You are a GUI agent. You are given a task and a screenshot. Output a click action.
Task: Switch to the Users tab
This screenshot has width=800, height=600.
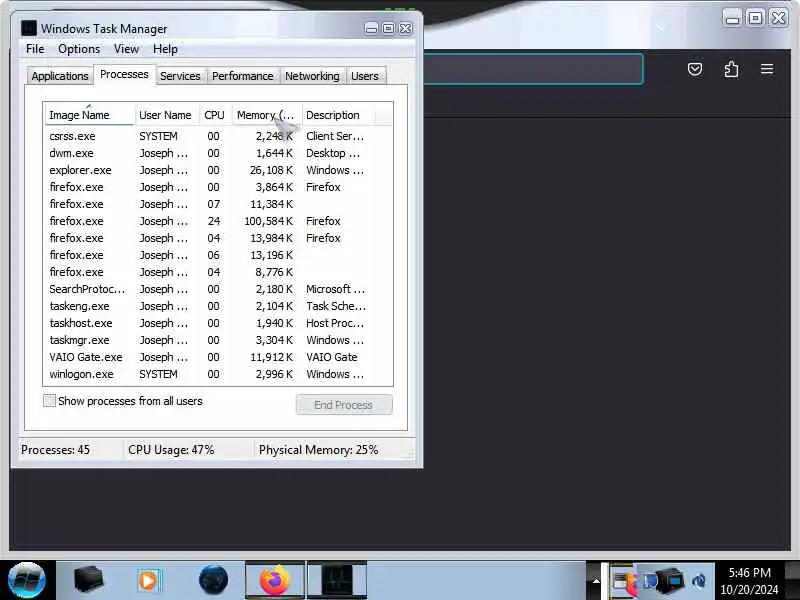pos(365,76)
